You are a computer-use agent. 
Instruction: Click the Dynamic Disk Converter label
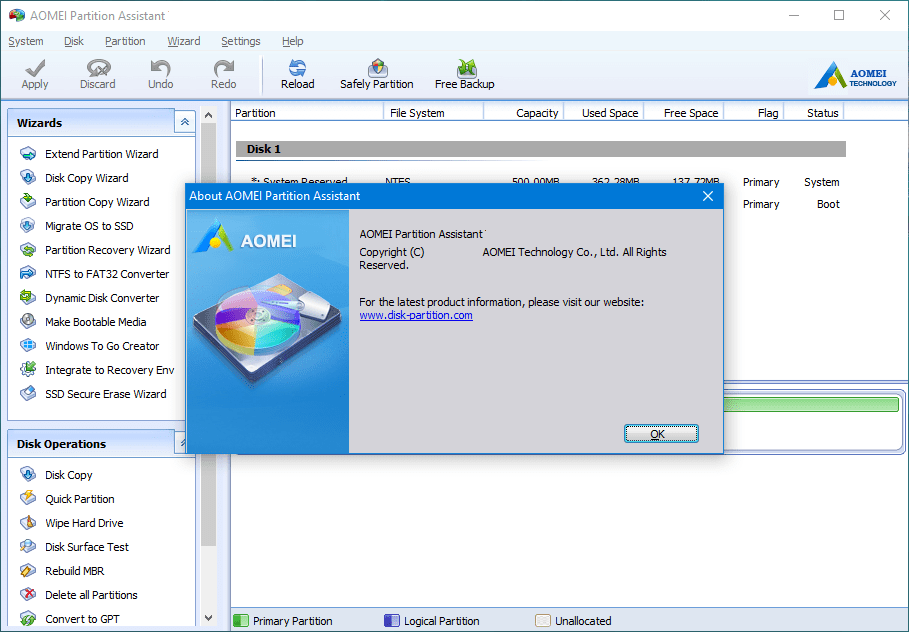[x=102, y=297]
